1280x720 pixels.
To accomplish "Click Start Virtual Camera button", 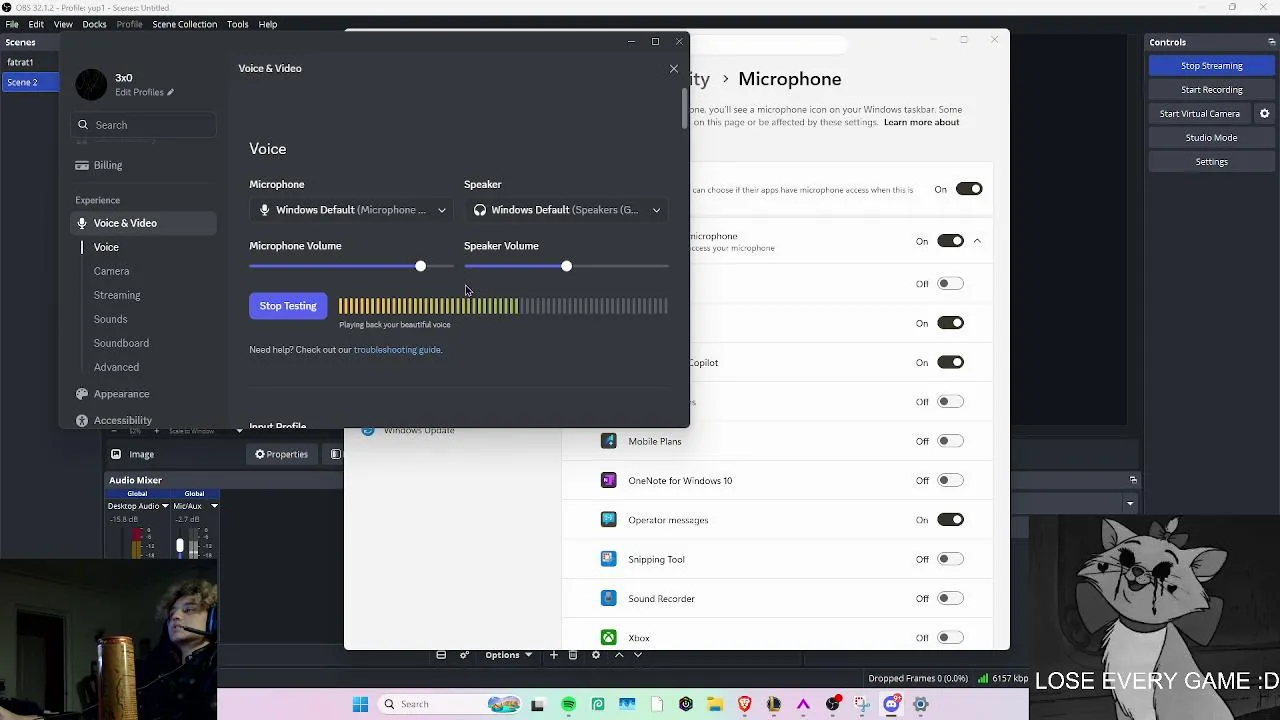I will [1200, 114].
